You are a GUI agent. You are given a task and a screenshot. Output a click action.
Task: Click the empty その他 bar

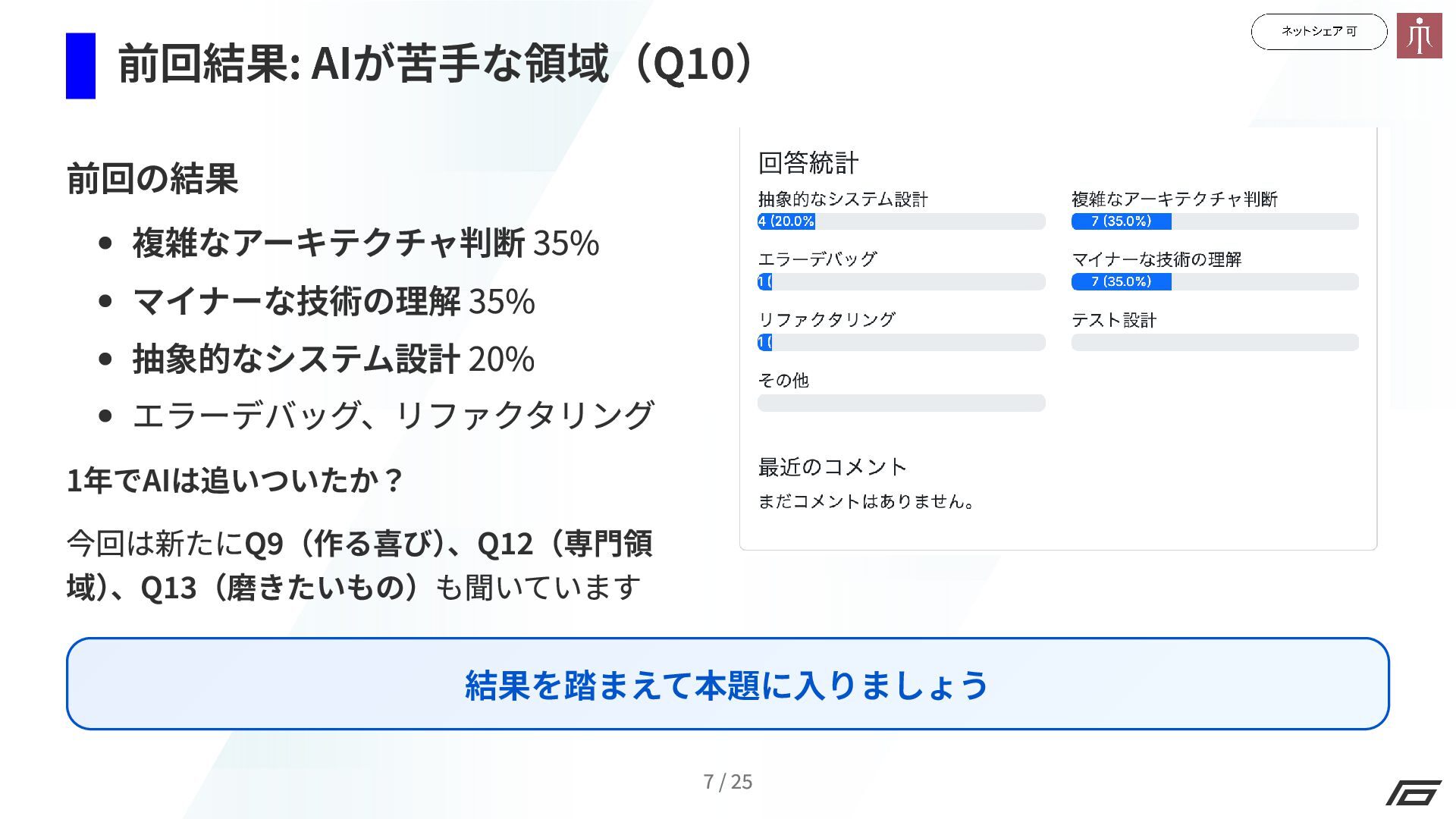(x=901, y=403)
